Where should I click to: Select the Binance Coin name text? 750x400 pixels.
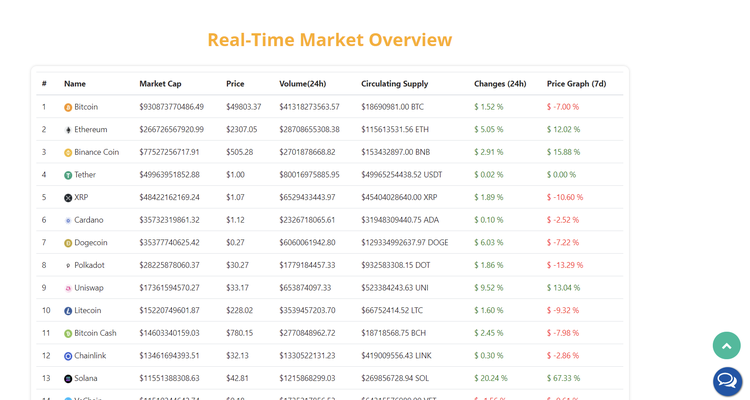click(97, 152)
